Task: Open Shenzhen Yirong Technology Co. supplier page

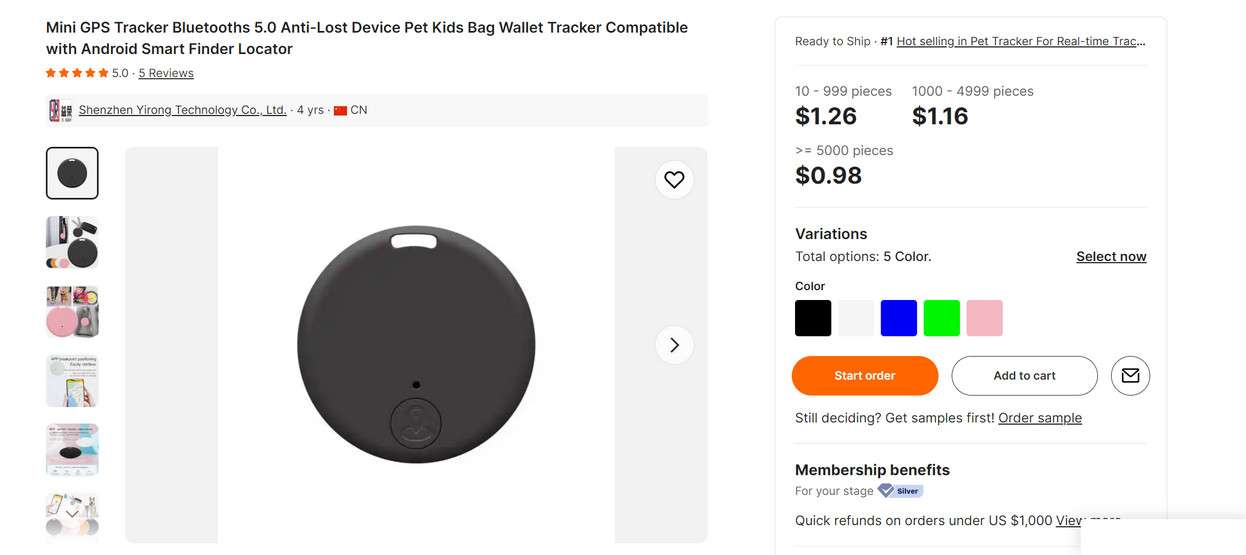Action: (x=182, y=110)
